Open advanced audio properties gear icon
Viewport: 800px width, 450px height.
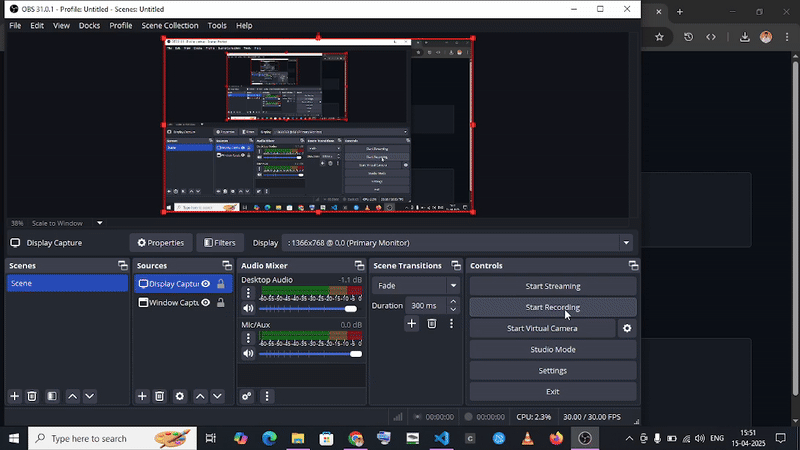[247, 396]
